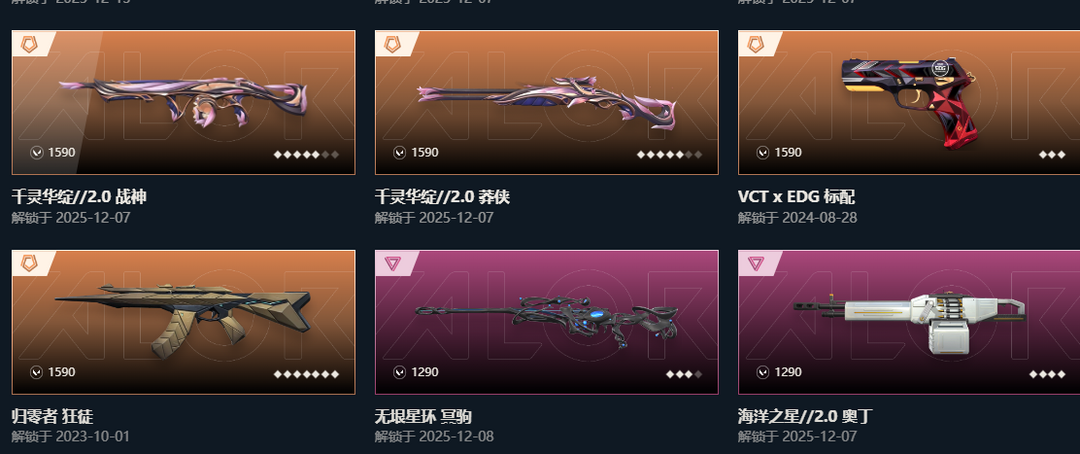Click the orange tier badge on 归零者 狂徒 card
1080x454 pixels.
(x=29, y=263)
